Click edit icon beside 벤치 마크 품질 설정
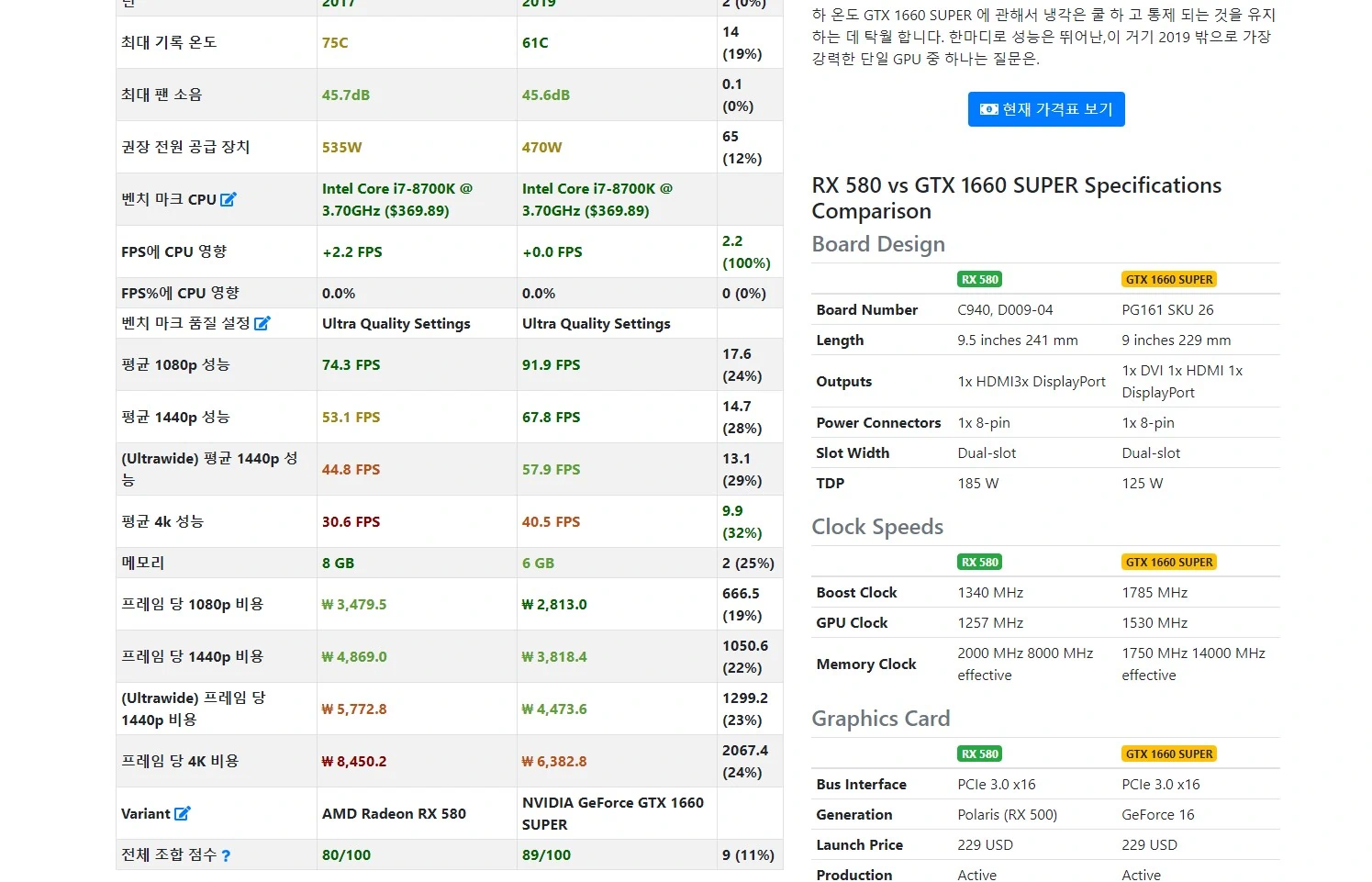This screenshot has height=882, width=1372. pyautogui.click(x=262, y=323)
